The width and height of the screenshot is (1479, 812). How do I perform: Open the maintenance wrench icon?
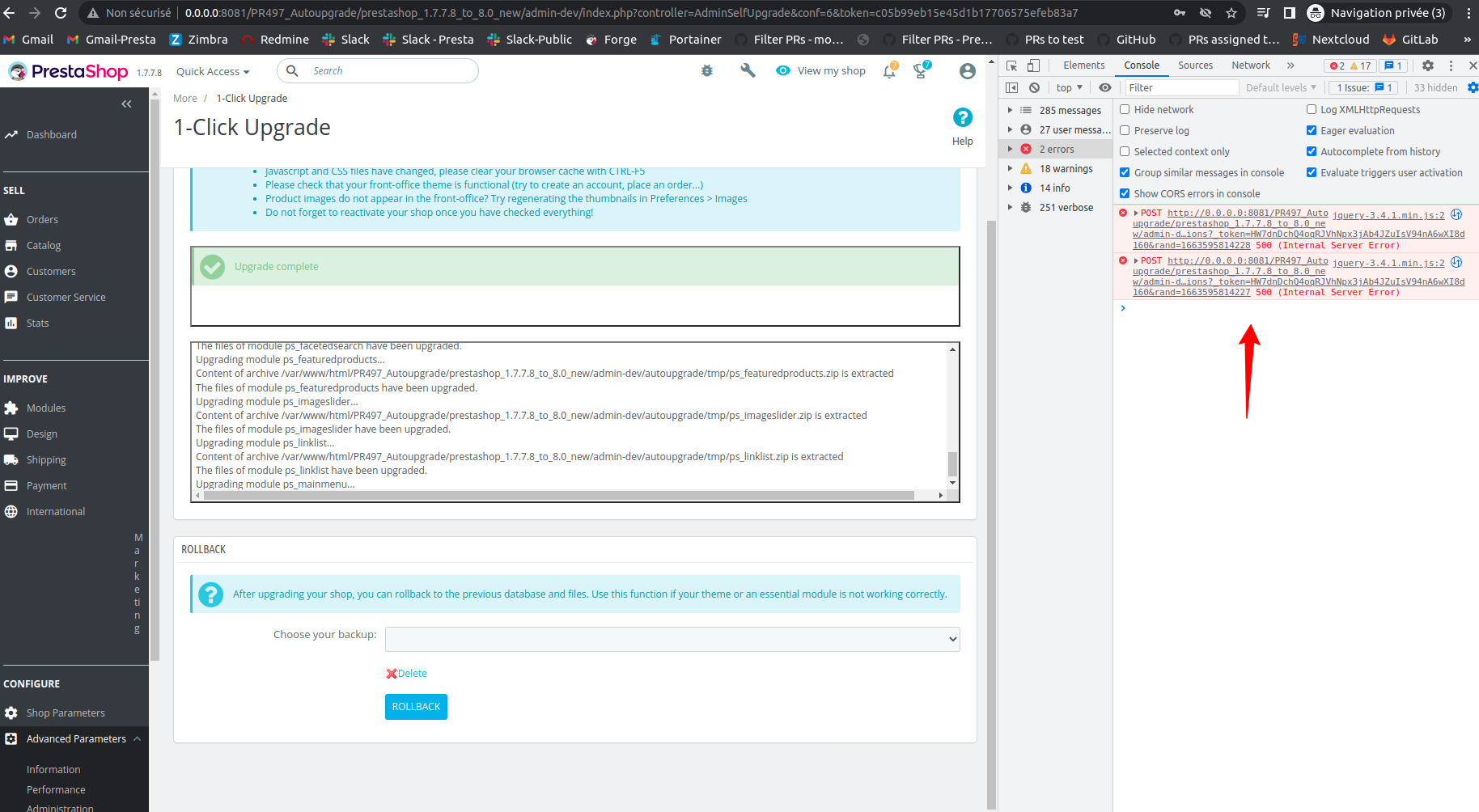[747, 70]
